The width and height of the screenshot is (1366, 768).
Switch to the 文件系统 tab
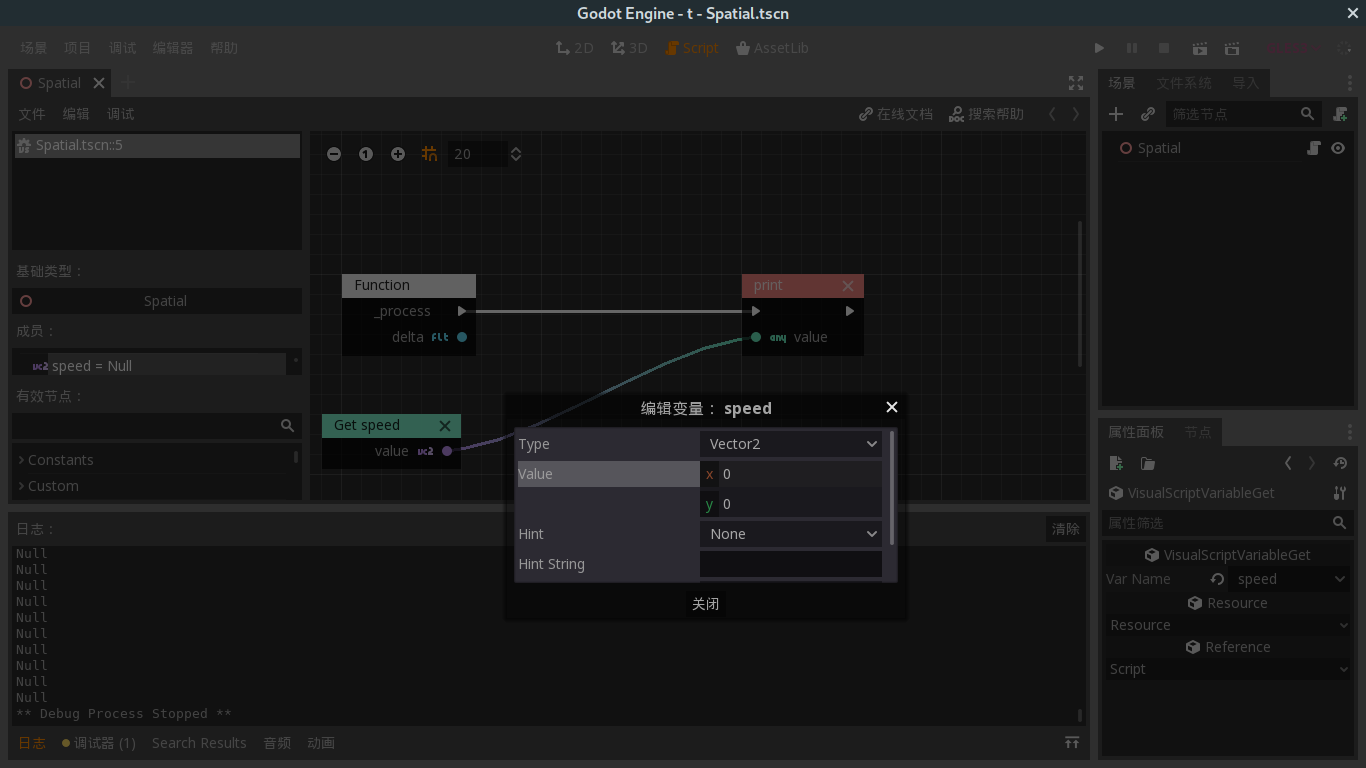(x=1184, y=83)
